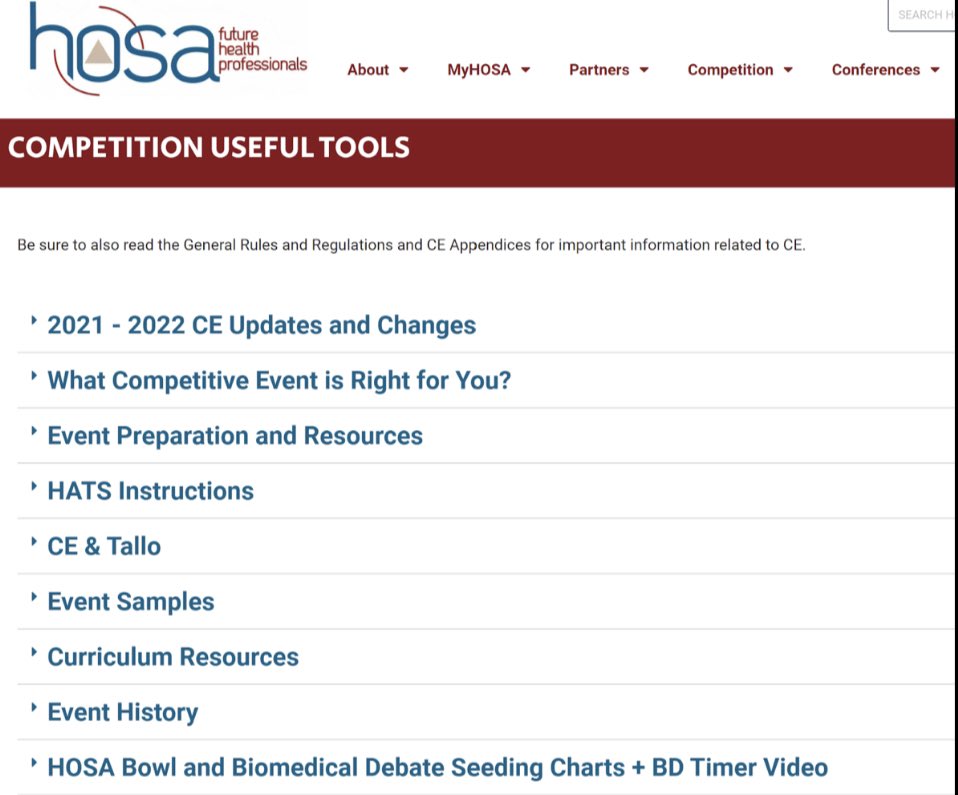Click the triangle beside Curriculum Resources
Image resolution: width=958 pixels, height=795 pixels.
(34, 652)
